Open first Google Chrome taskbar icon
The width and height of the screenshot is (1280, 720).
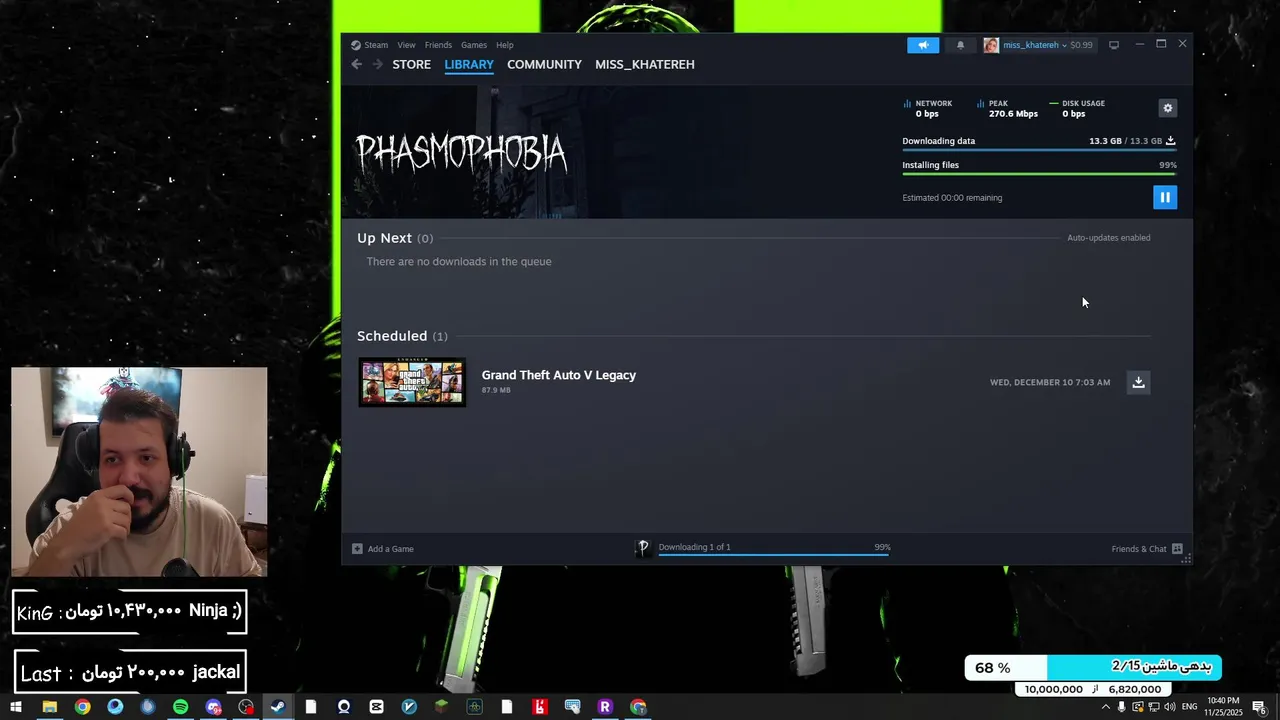click(x=82, y=707)
